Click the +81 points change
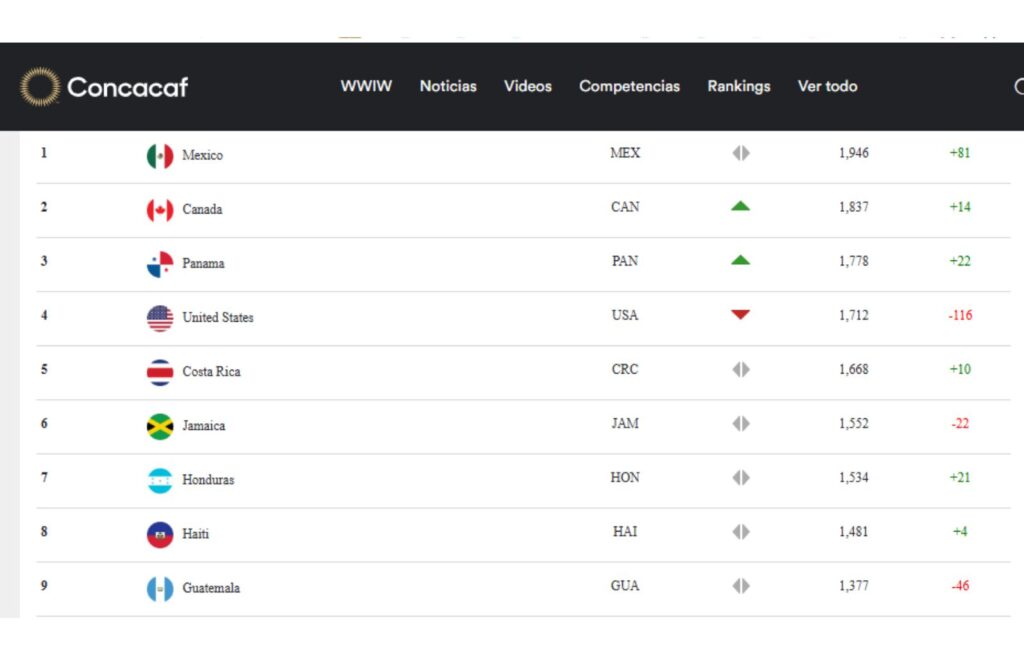Screen dimensions: 1024x655 (960, 153)
